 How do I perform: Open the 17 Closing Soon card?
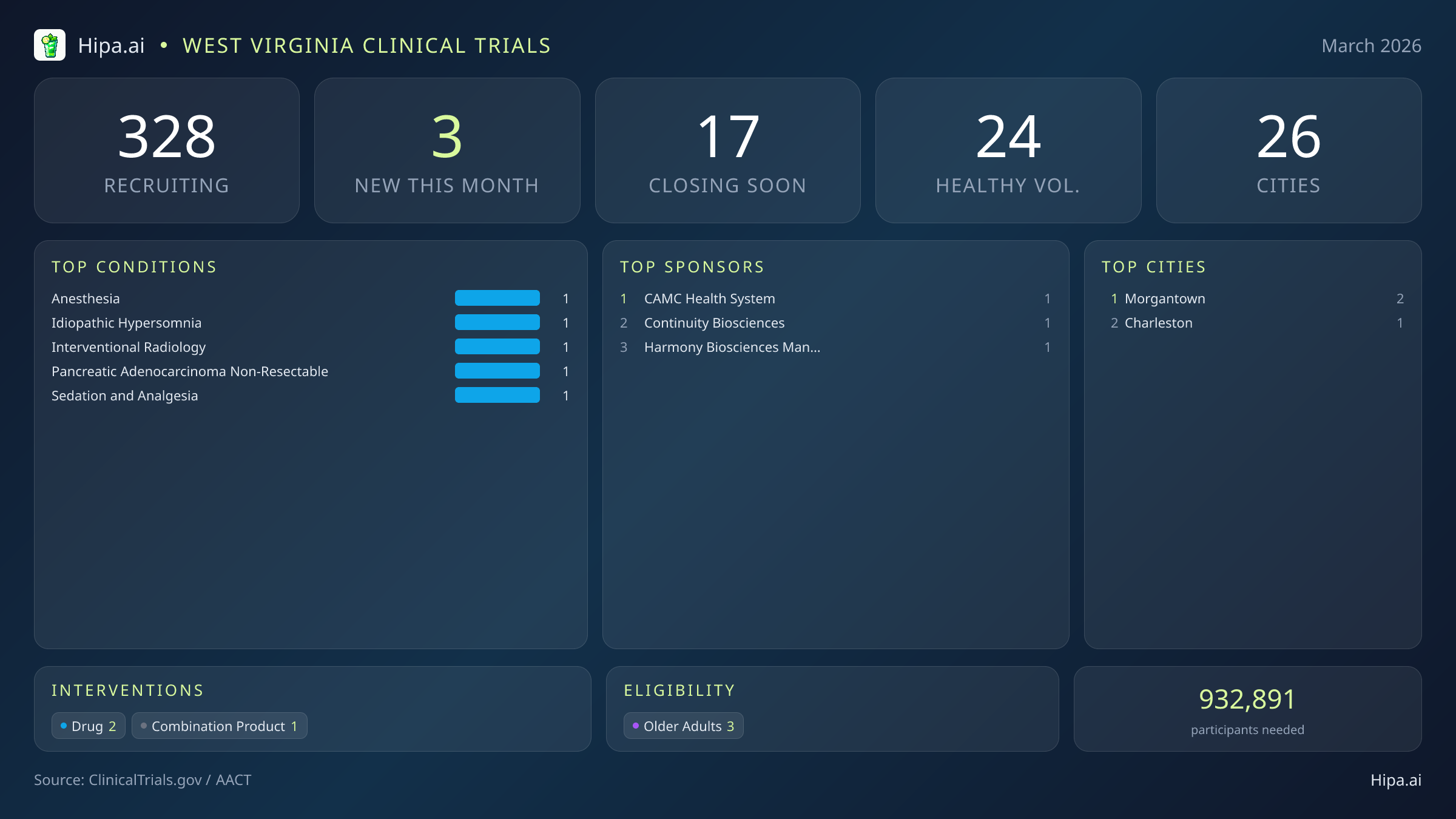728,150
